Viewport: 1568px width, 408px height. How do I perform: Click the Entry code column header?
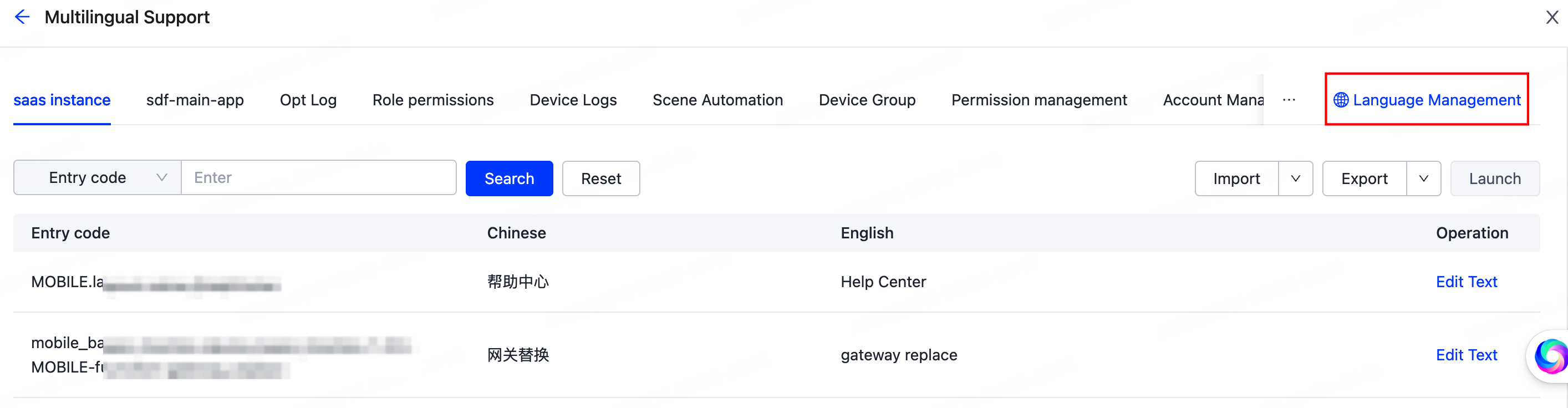click(x=70, y=233)
